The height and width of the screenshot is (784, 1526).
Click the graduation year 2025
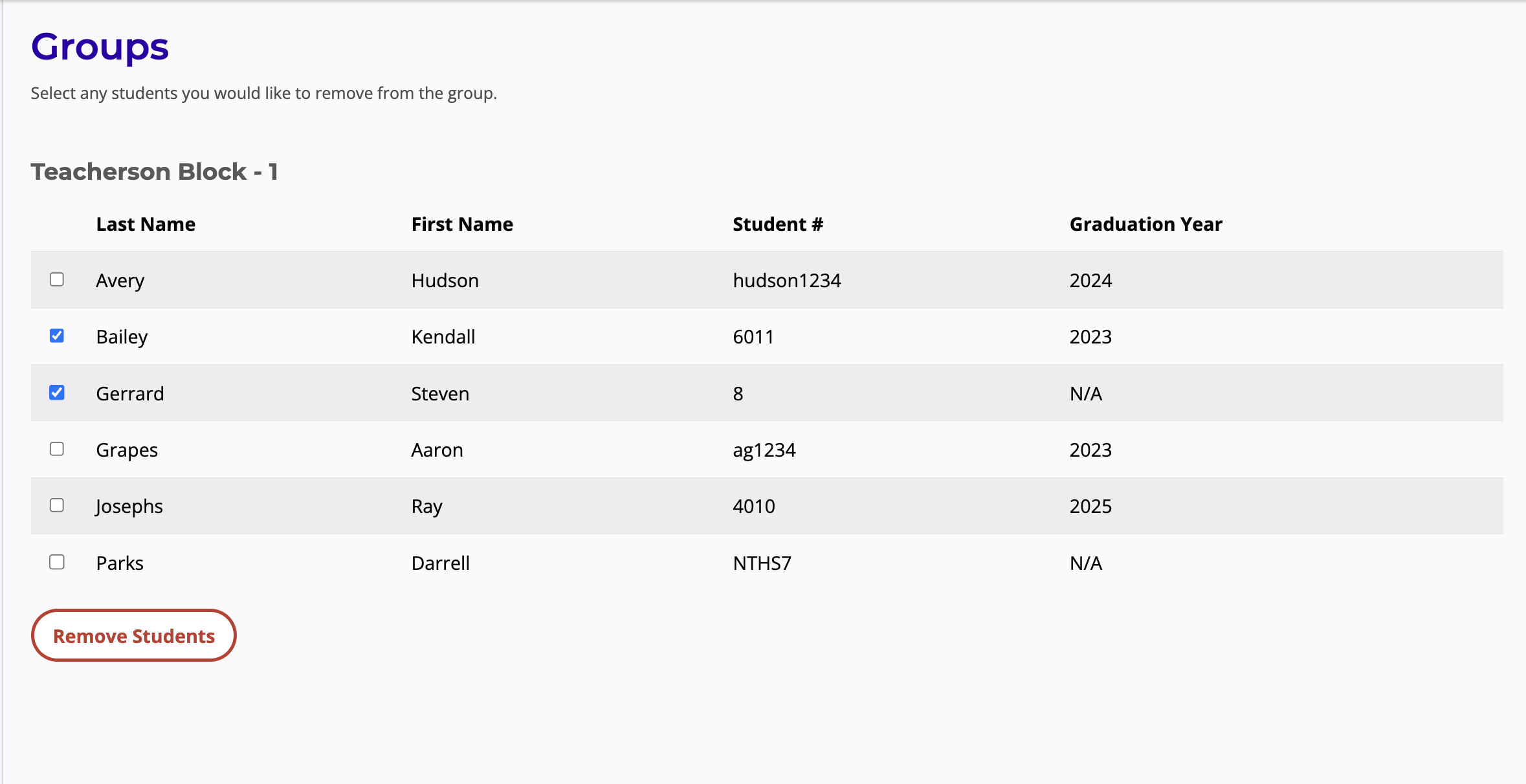pos(1090,506)
